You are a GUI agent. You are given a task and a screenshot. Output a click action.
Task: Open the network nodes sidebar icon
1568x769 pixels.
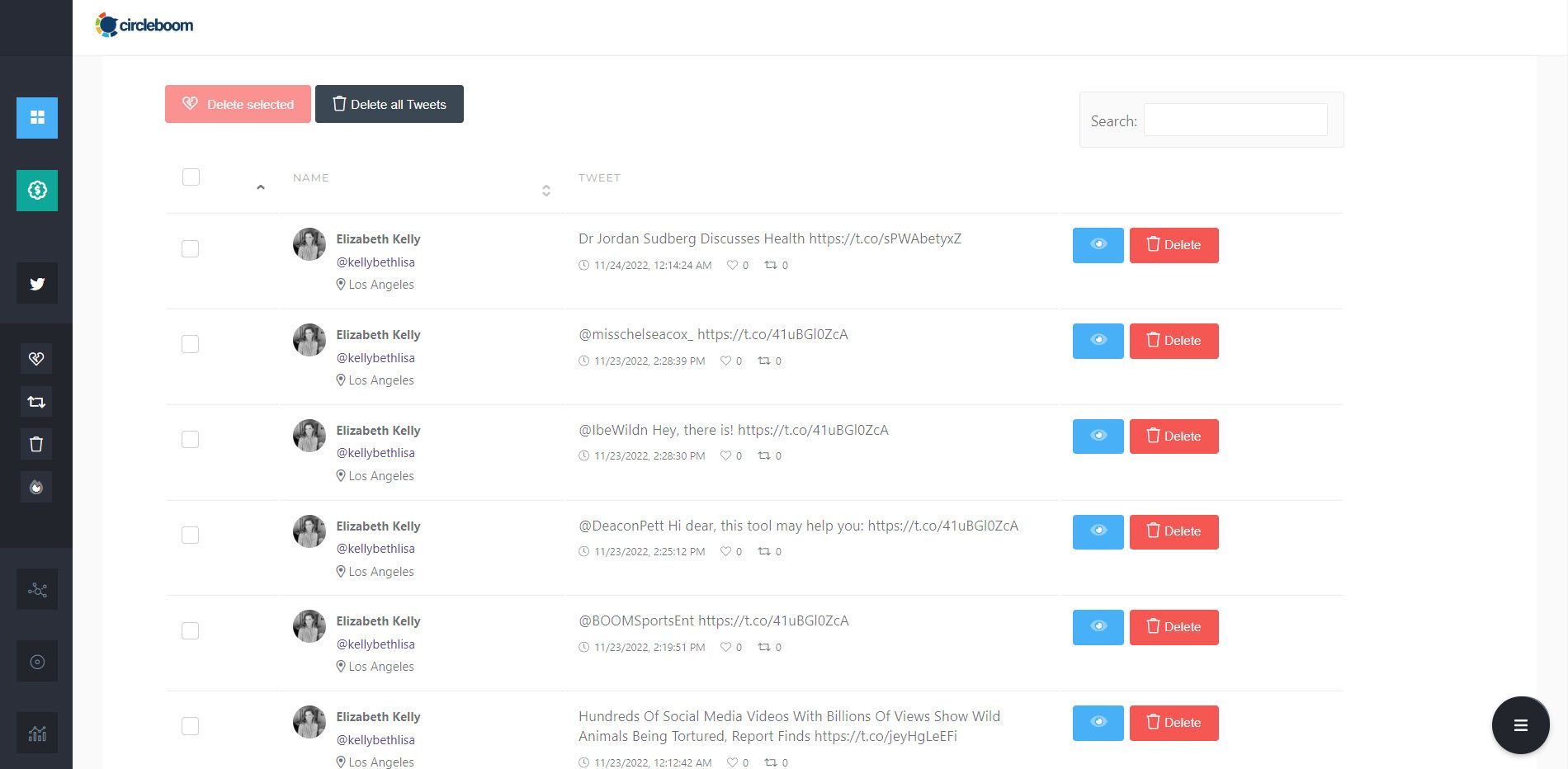37,590
